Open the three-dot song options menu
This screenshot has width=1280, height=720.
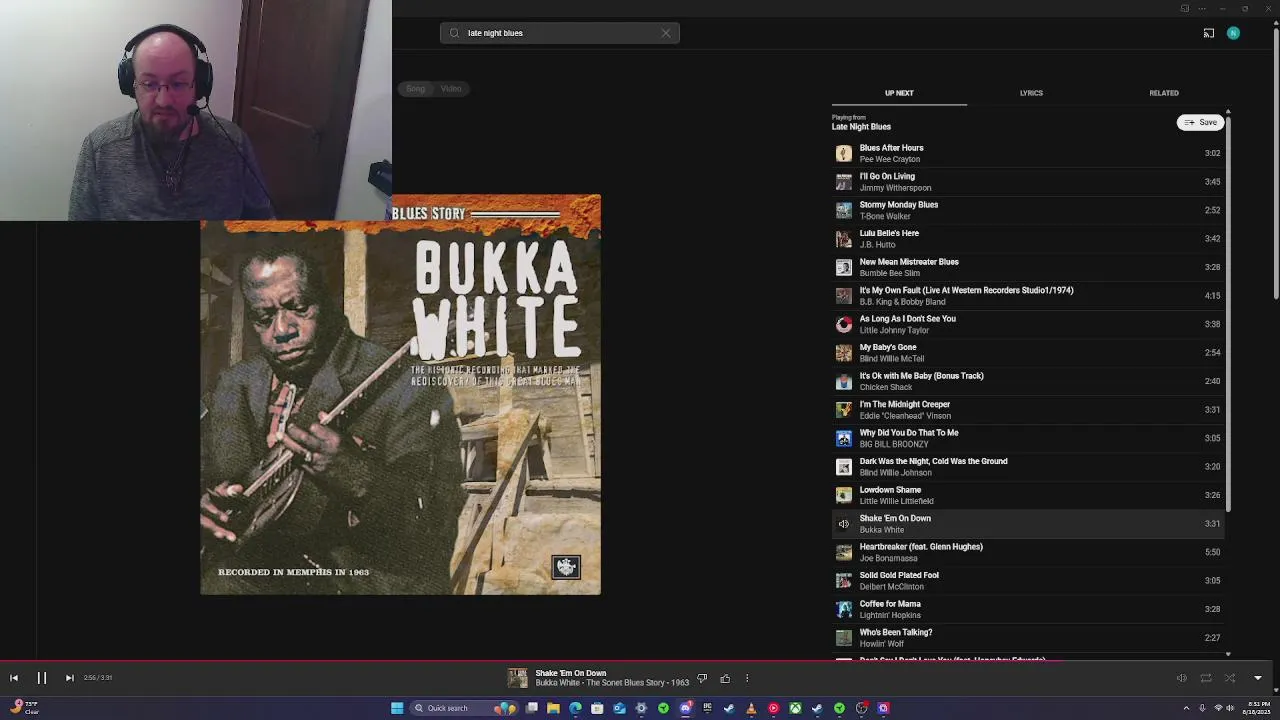(747, 679)
